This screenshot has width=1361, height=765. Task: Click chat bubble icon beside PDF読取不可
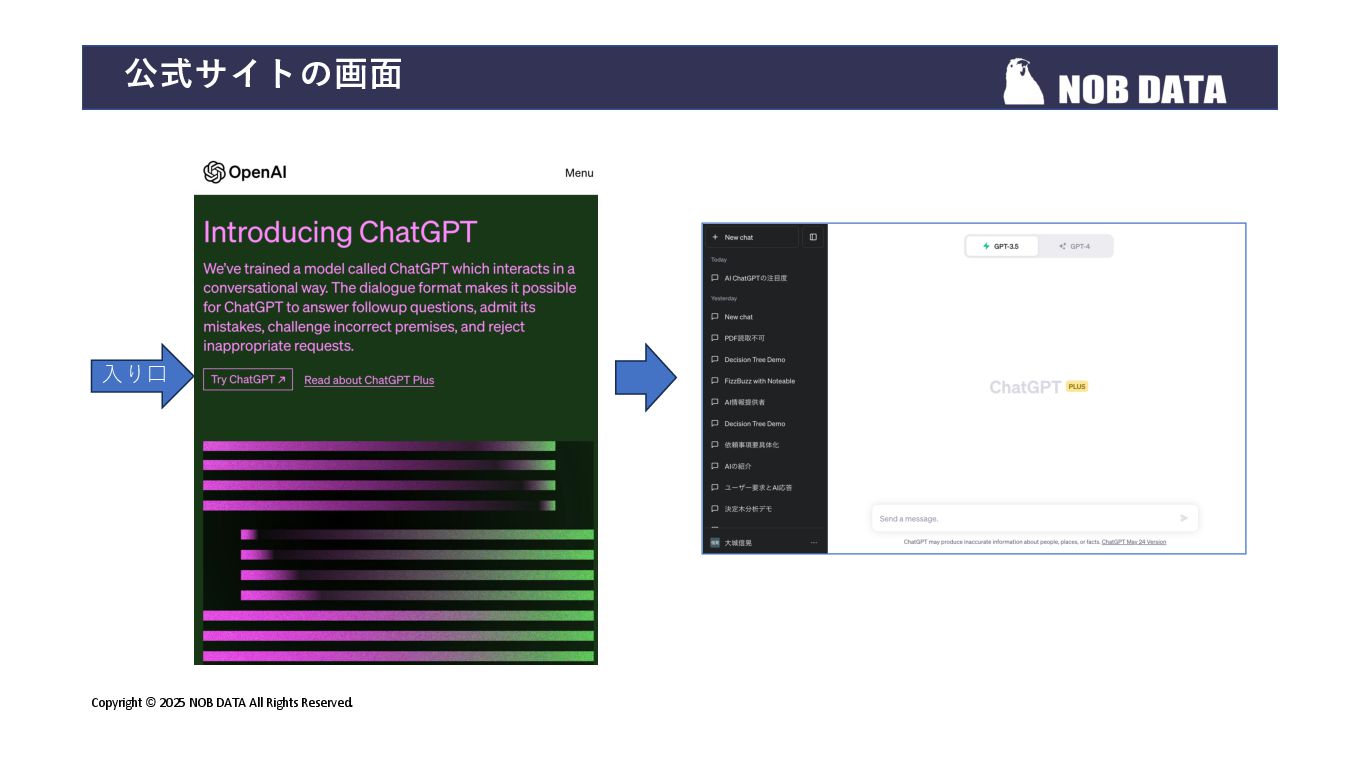pyautogui.click(x=714, y=338)
